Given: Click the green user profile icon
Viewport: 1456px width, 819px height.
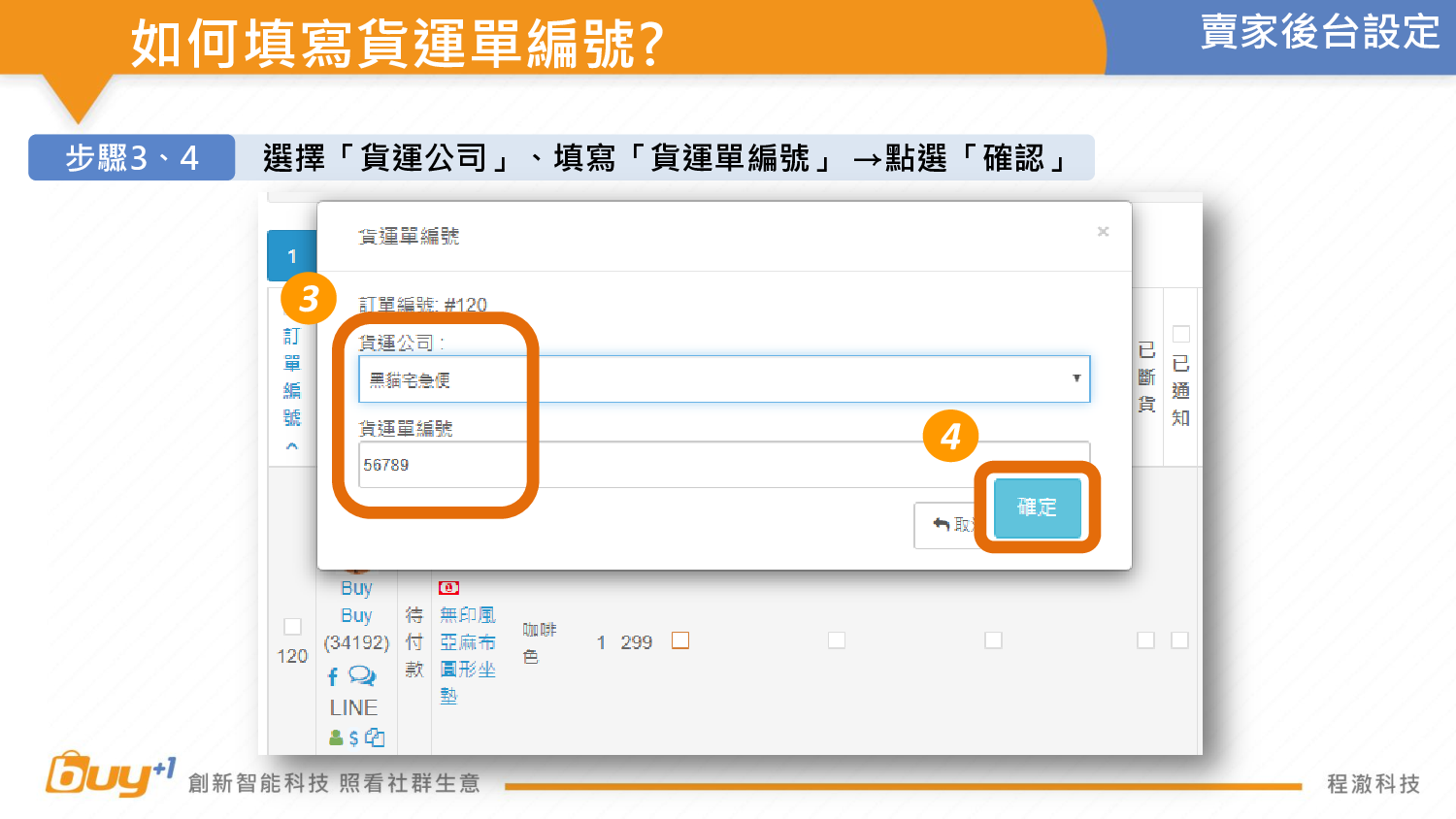Looking at the screenshot, I should point(336,738).
